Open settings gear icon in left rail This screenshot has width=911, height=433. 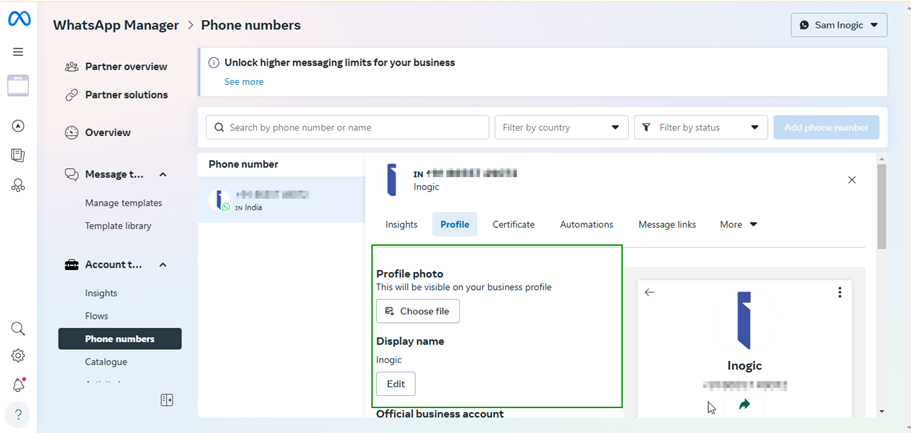point(18,356)
